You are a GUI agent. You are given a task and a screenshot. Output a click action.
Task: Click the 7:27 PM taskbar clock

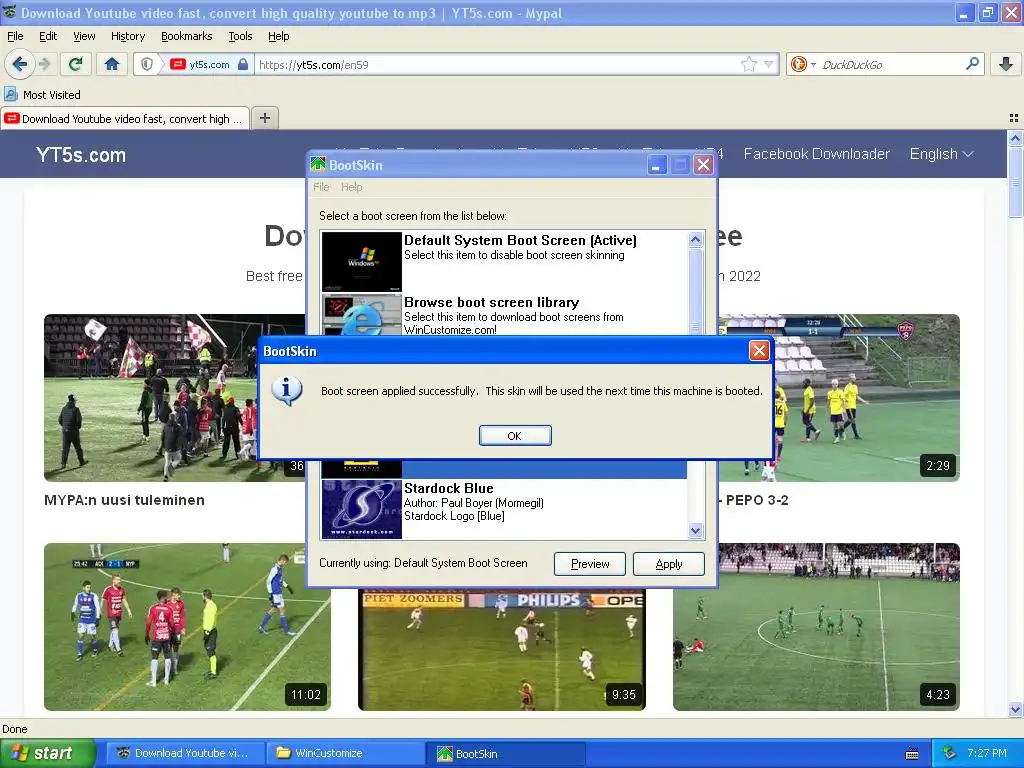tap(986, 753)
